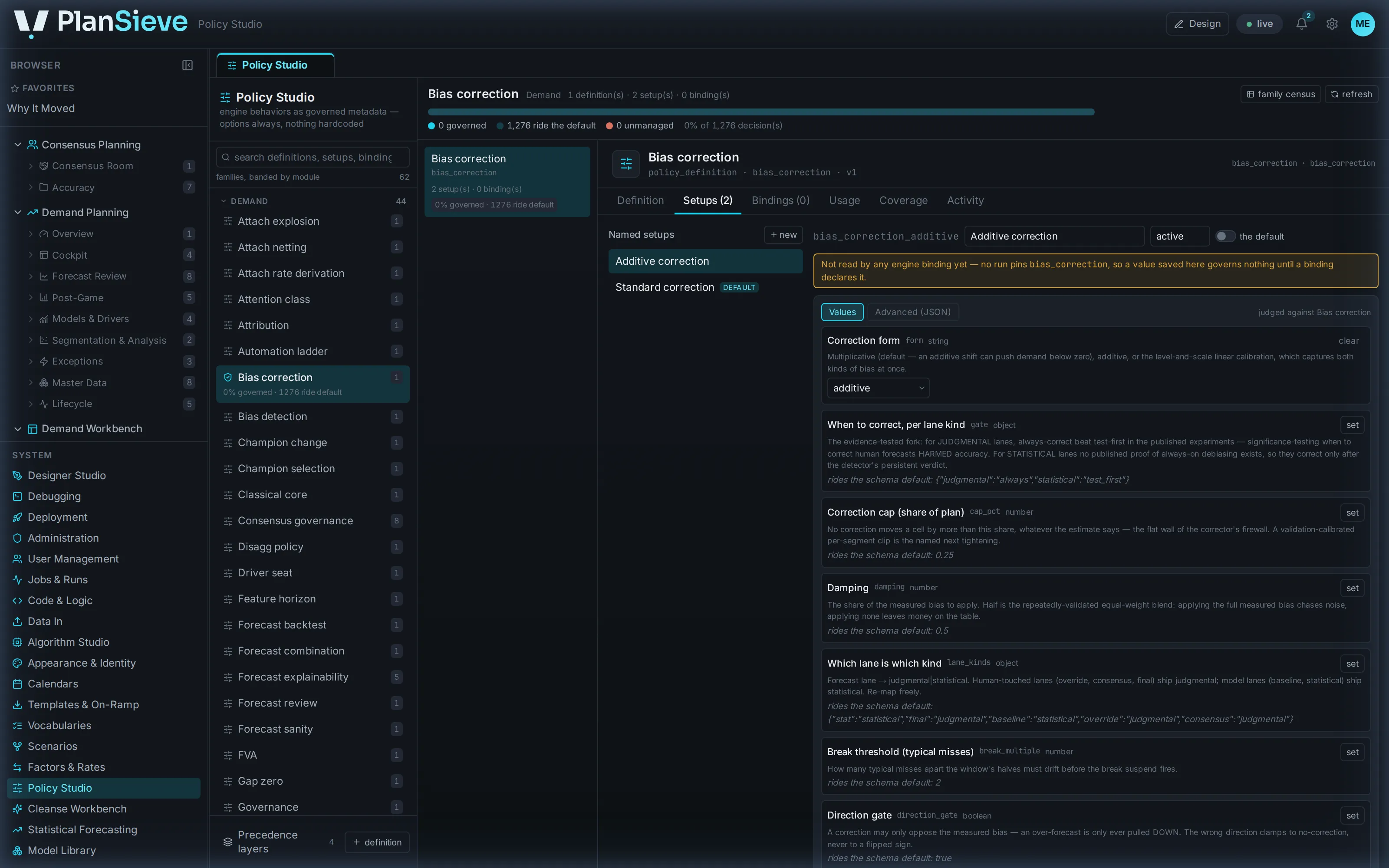The height and width of the screenshot is (868, 1389).
Task: Expand the Forecast Review tree item
Action: [30, 276]
